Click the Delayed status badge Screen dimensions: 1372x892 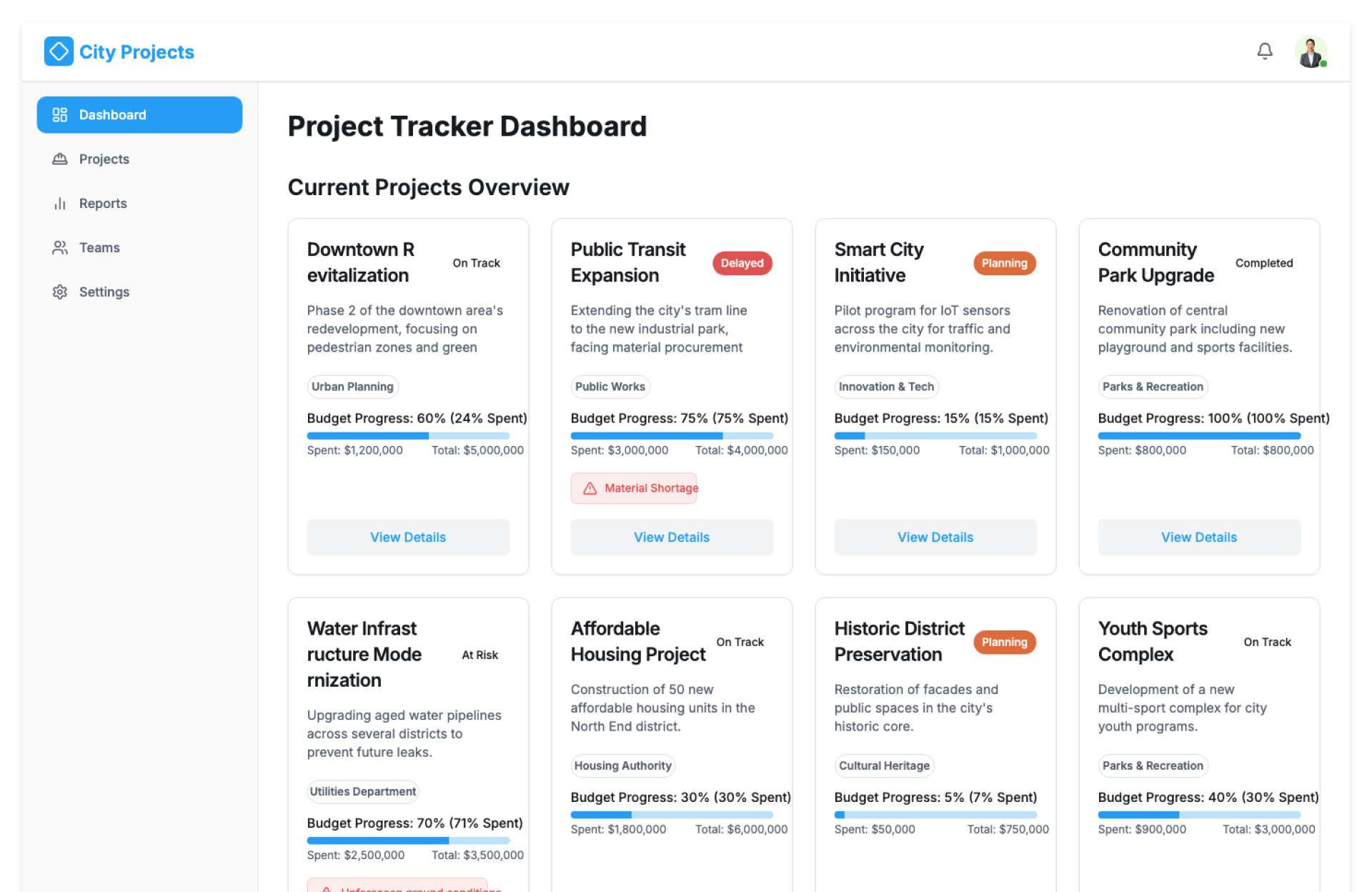(x=742, y=264)
